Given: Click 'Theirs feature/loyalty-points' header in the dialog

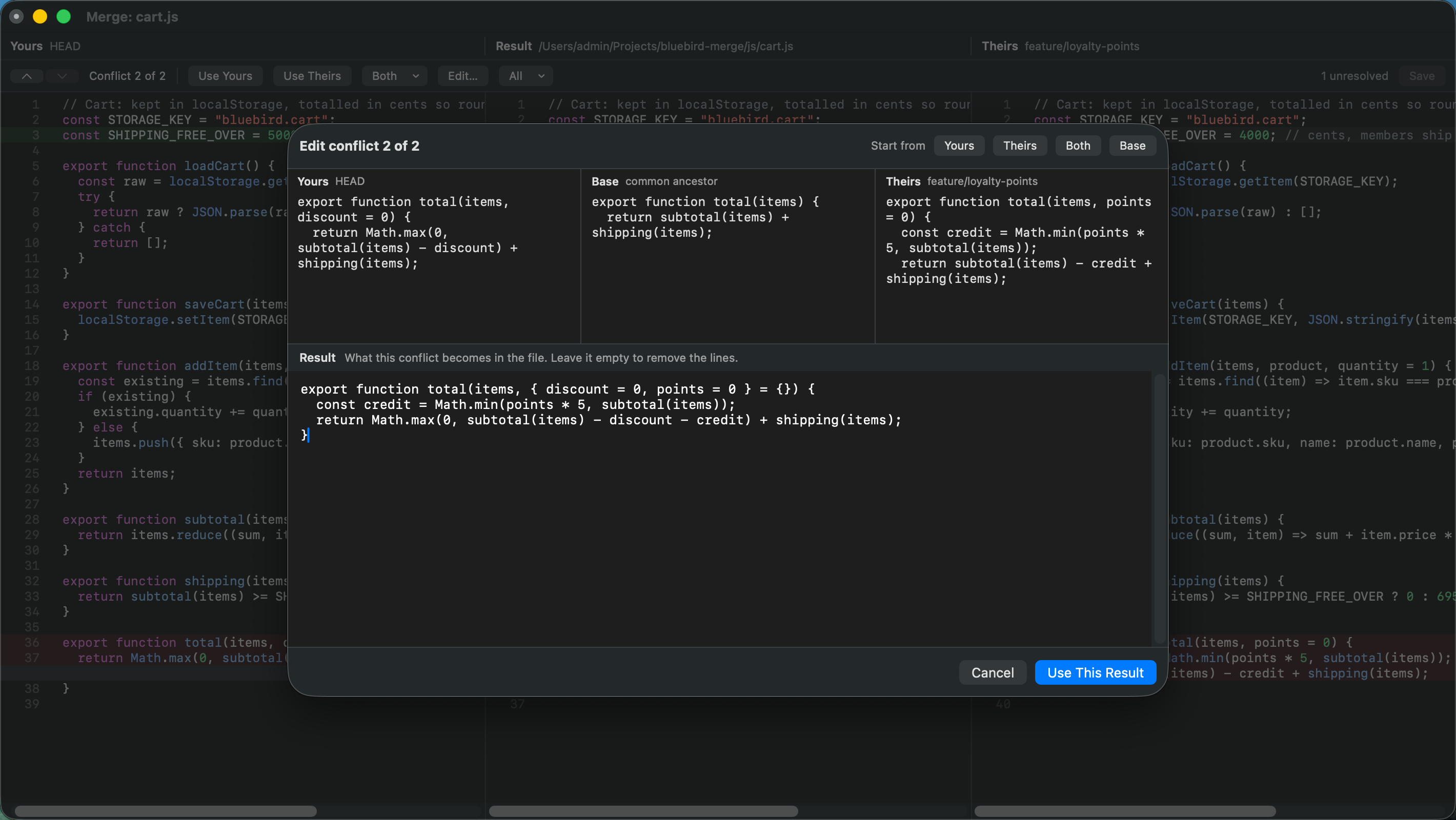Looking at the screenshot, I should coord(961,181).
